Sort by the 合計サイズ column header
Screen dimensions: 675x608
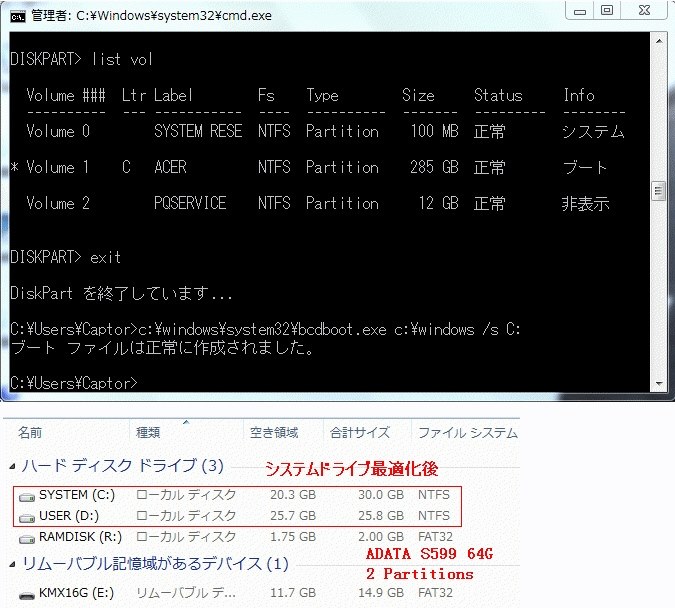click(360, 432)
